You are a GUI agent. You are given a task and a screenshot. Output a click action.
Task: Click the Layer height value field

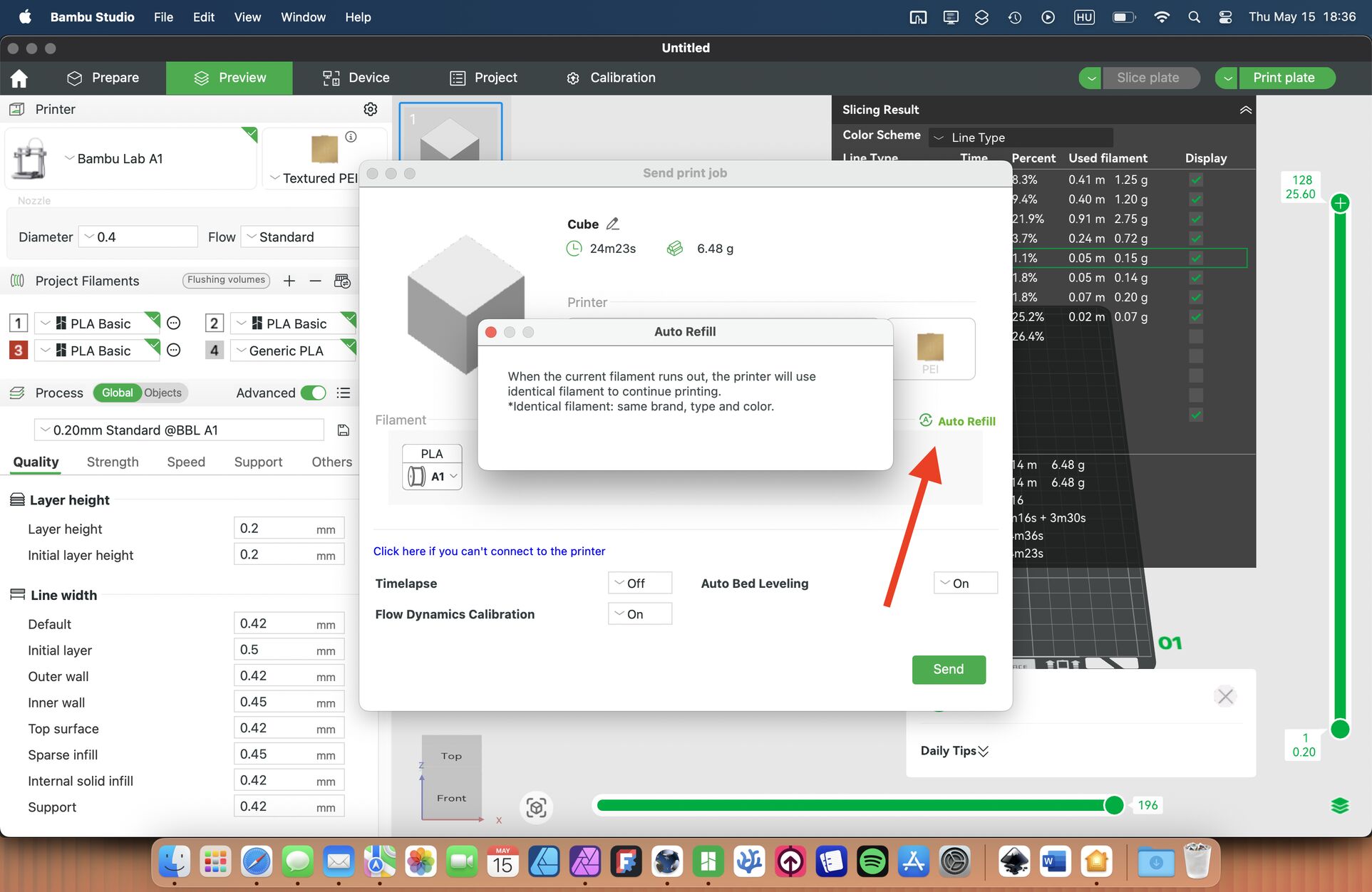tap(289, 529)
